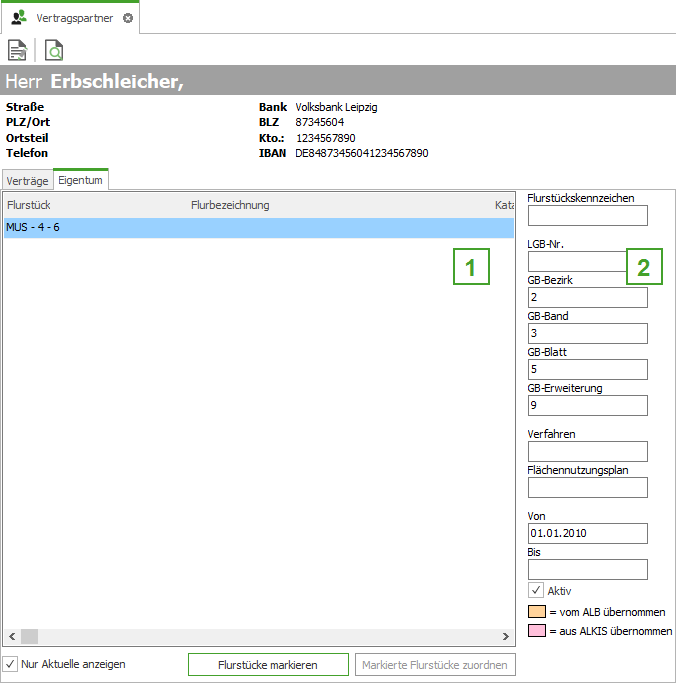Select the Eigentum tab
676x683 pixels.
(81, 180)
